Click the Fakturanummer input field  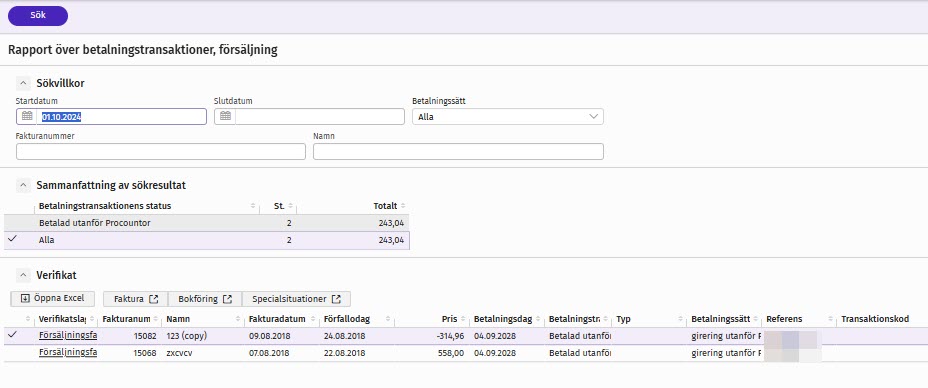pyautogui.click(x=161, y=151)
